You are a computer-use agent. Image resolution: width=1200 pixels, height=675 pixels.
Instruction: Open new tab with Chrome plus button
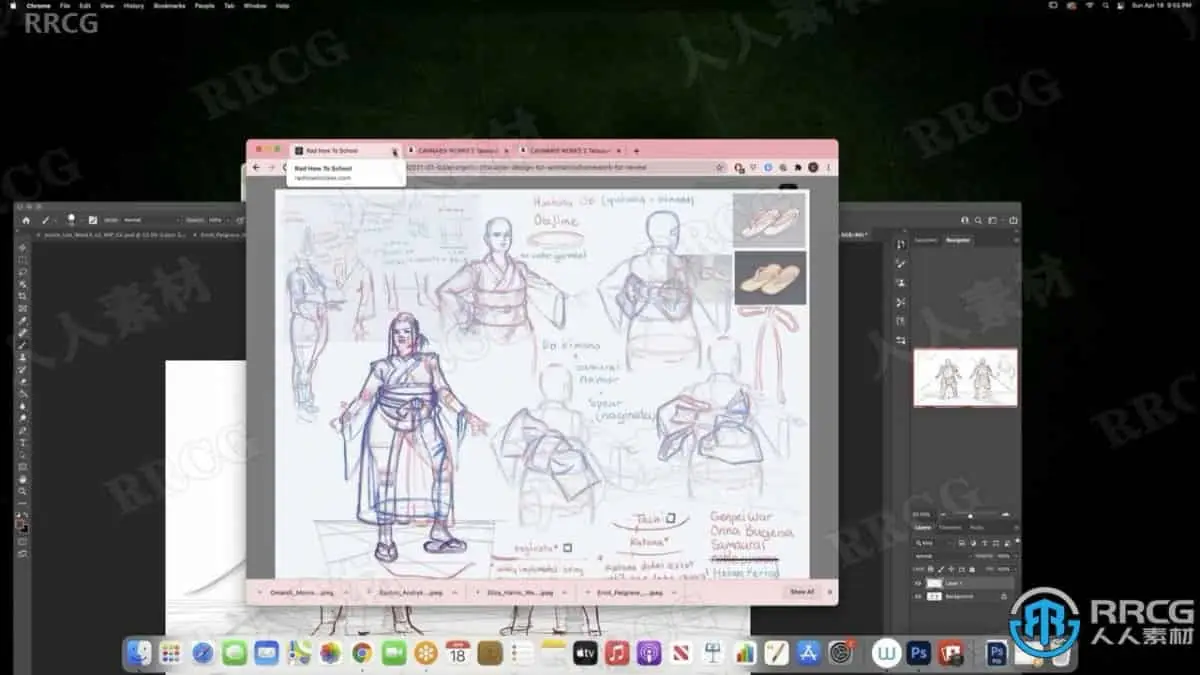[x=636, y=150]
